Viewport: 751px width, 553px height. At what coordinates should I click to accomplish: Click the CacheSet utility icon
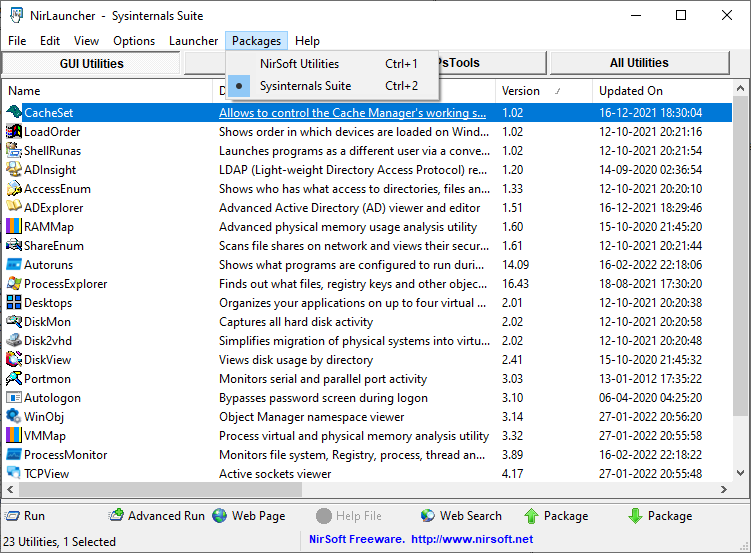pos(14,113)
